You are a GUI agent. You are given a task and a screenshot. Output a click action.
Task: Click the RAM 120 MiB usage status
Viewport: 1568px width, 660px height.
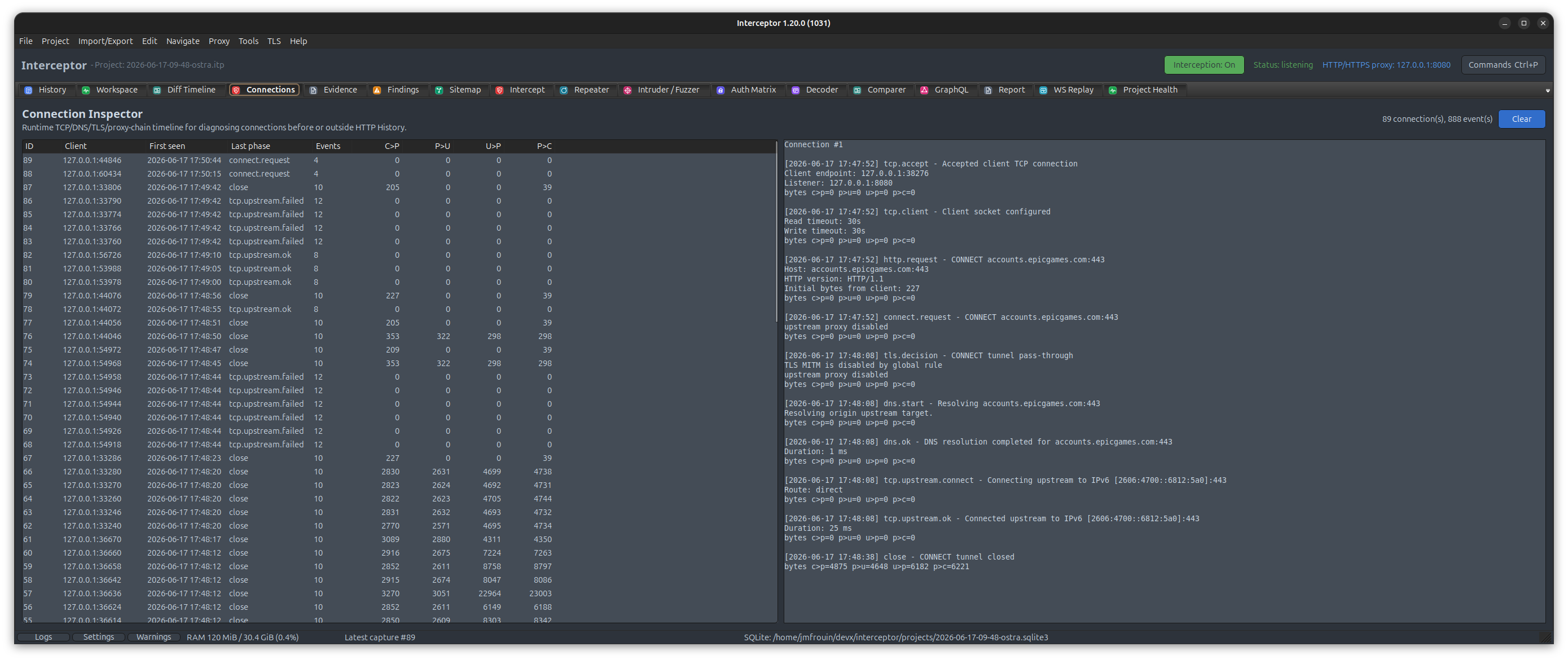tap(242, 637)
